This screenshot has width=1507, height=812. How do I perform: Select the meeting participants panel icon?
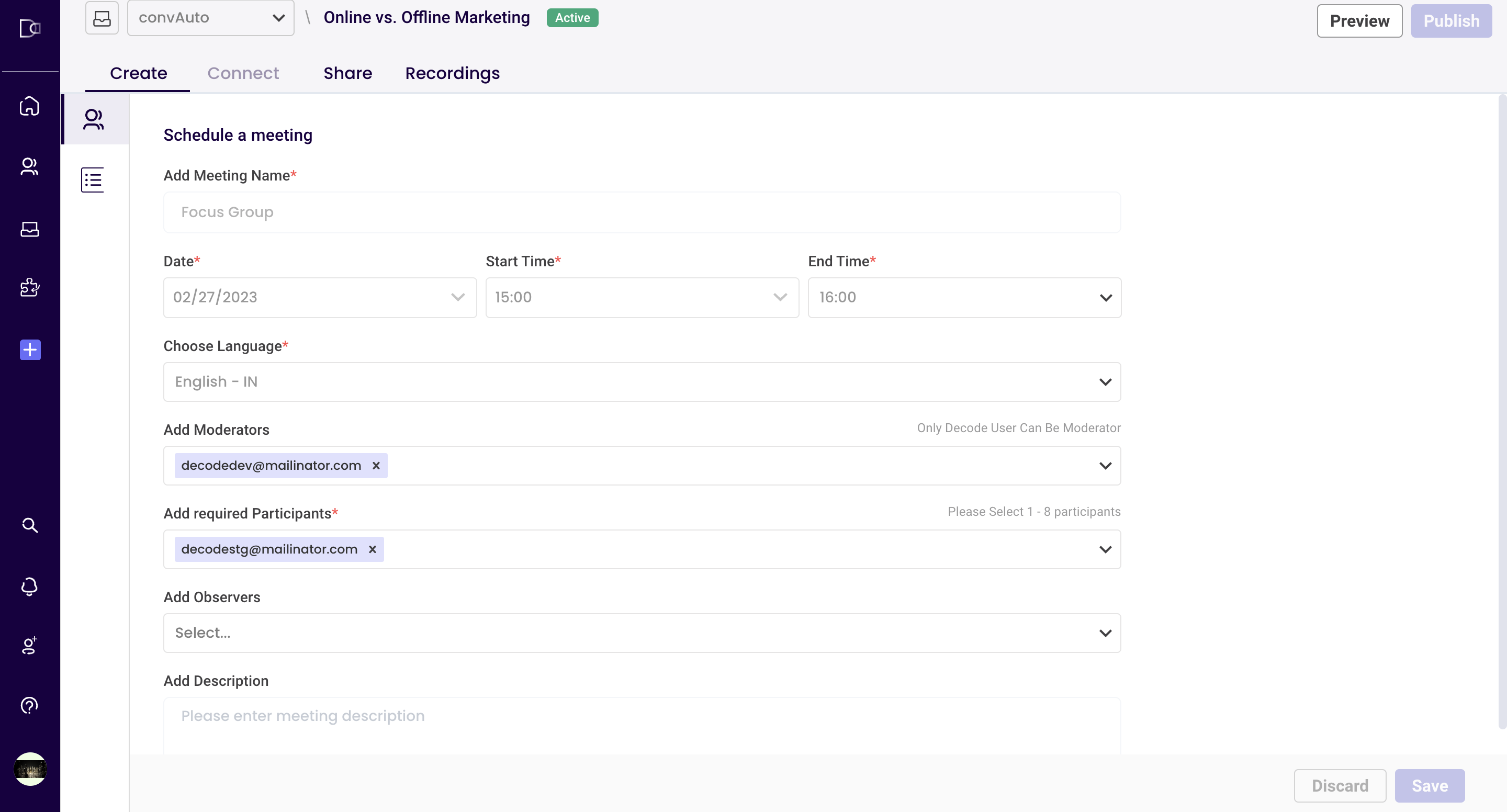[94, 119]
